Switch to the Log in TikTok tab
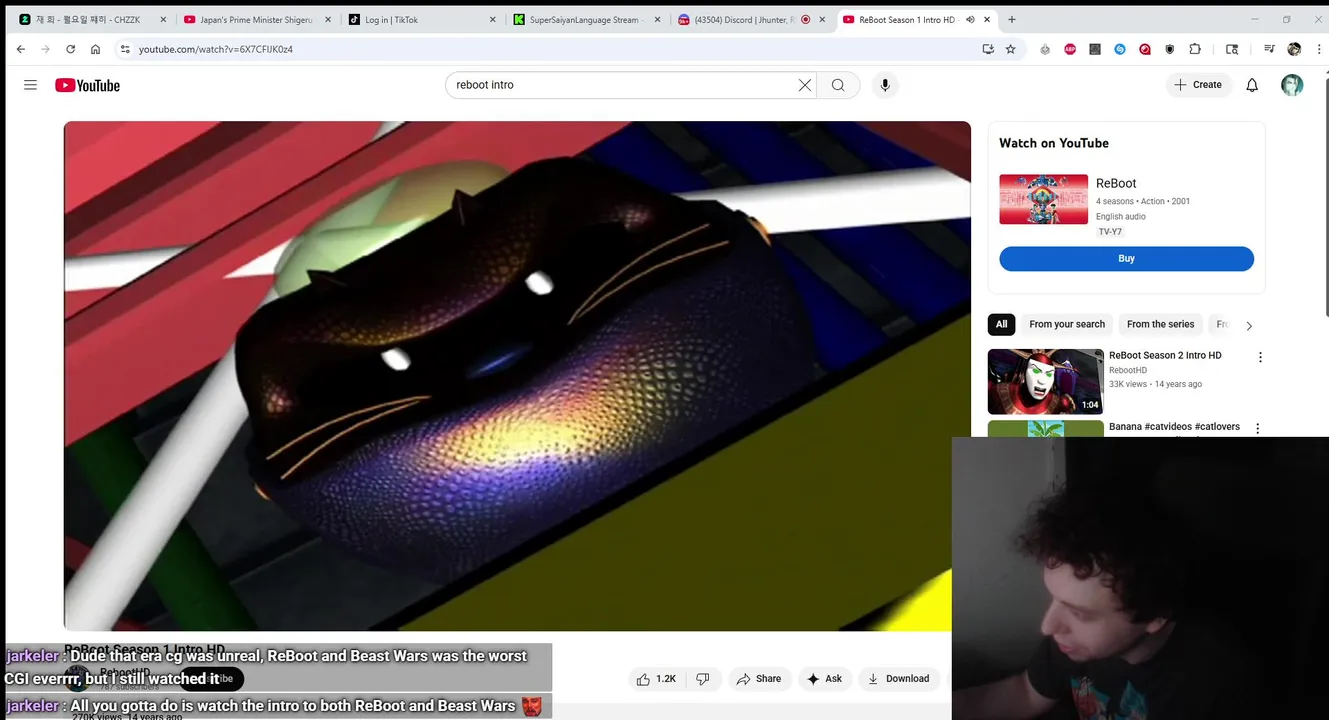The image size is (1329, 720). (x=420, y=19)
